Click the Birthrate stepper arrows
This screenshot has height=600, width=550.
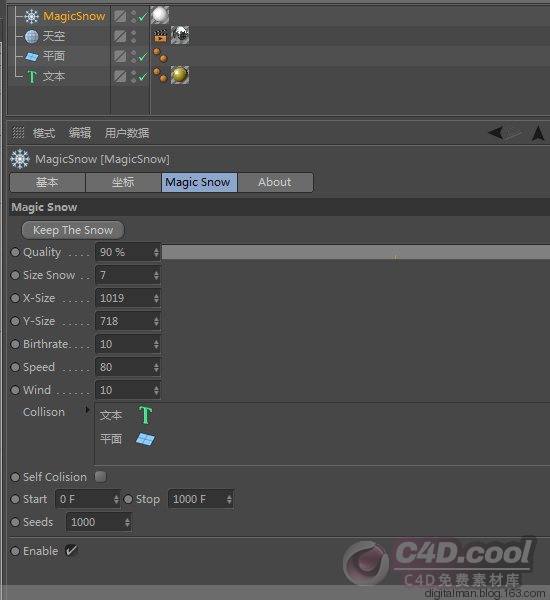point(156,344)
